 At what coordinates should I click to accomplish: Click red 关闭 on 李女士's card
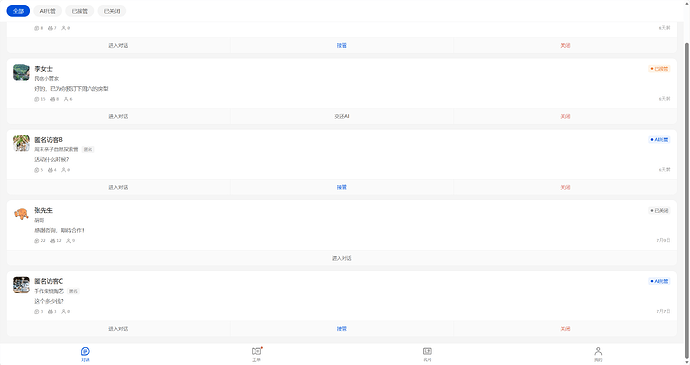pos(565,116)
